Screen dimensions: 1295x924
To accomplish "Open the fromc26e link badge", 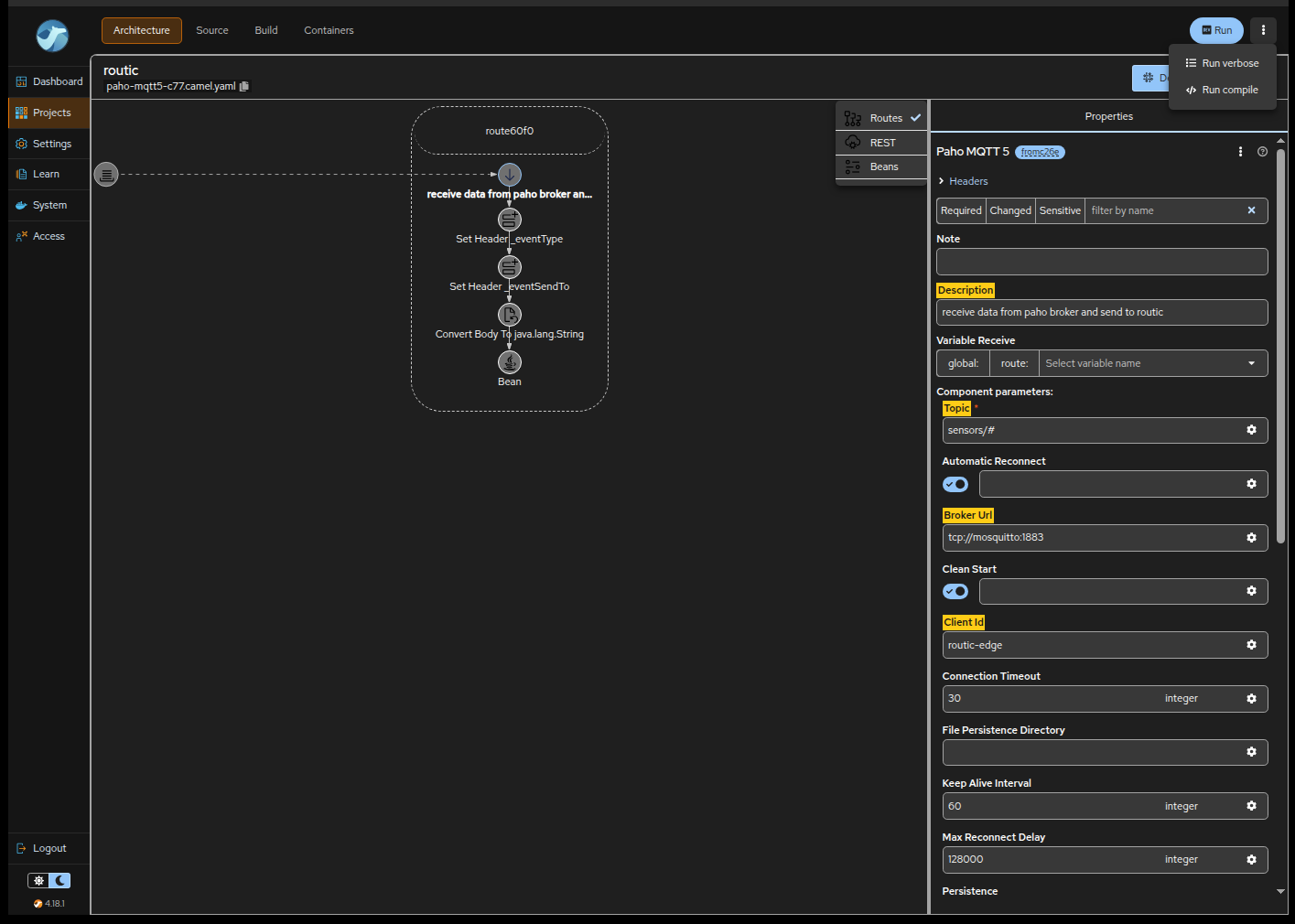I will [1040, 152].
